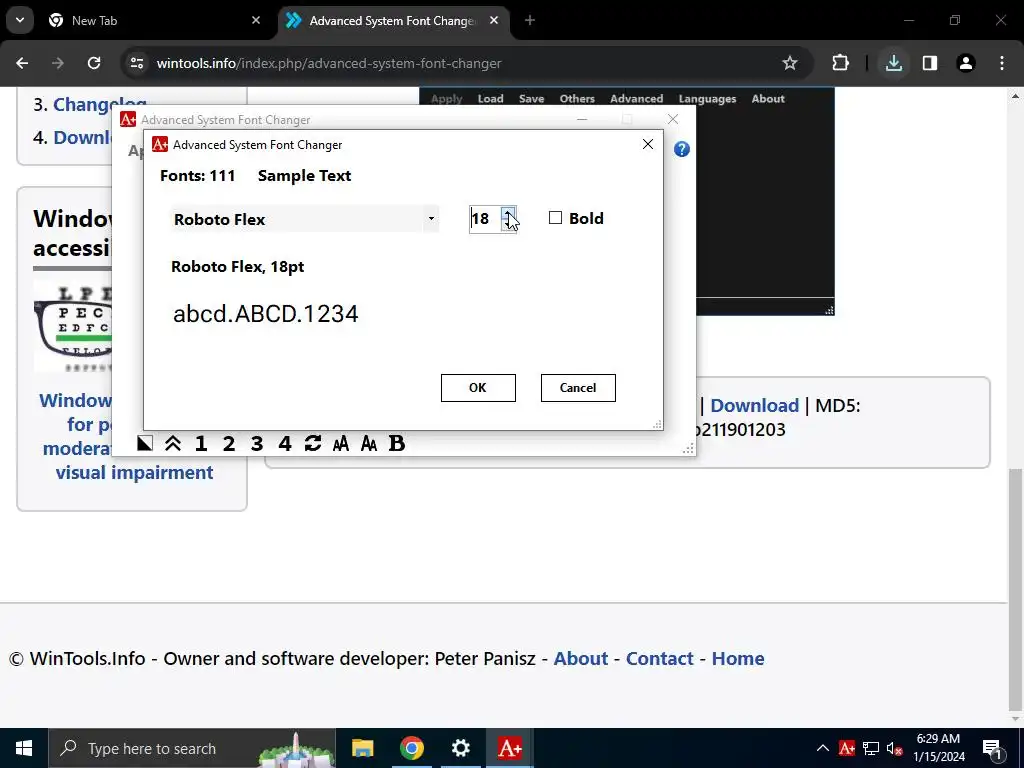Switch to the New Tab browser tab

[154, 21]
